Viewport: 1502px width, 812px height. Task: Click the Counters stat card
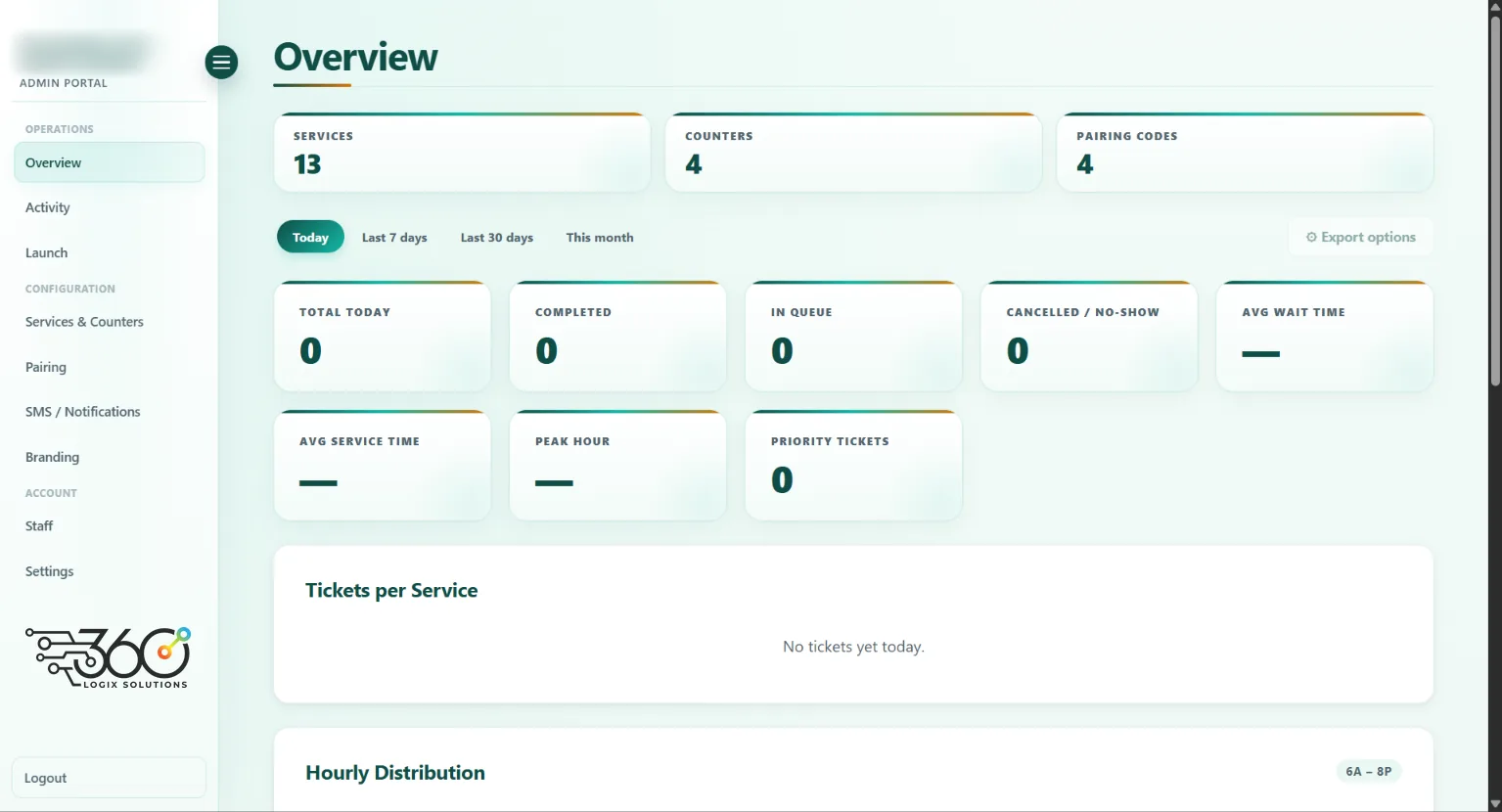click(x=853, y=153)
